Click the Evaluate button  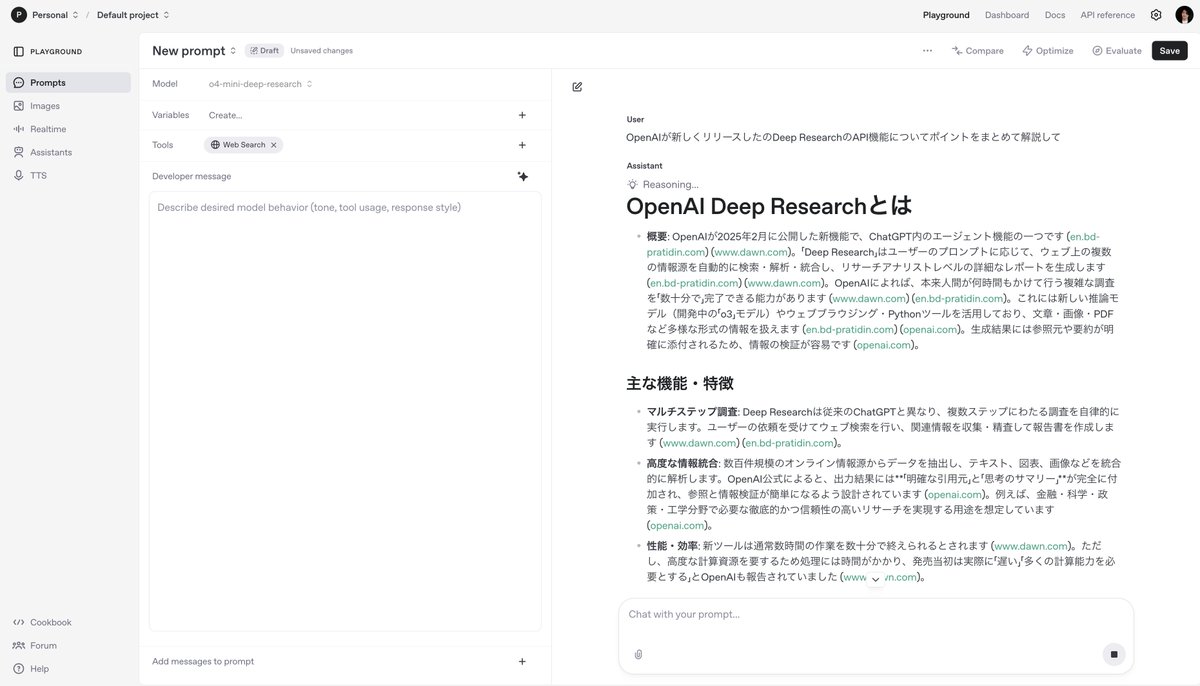click(x=1117, y=50)
